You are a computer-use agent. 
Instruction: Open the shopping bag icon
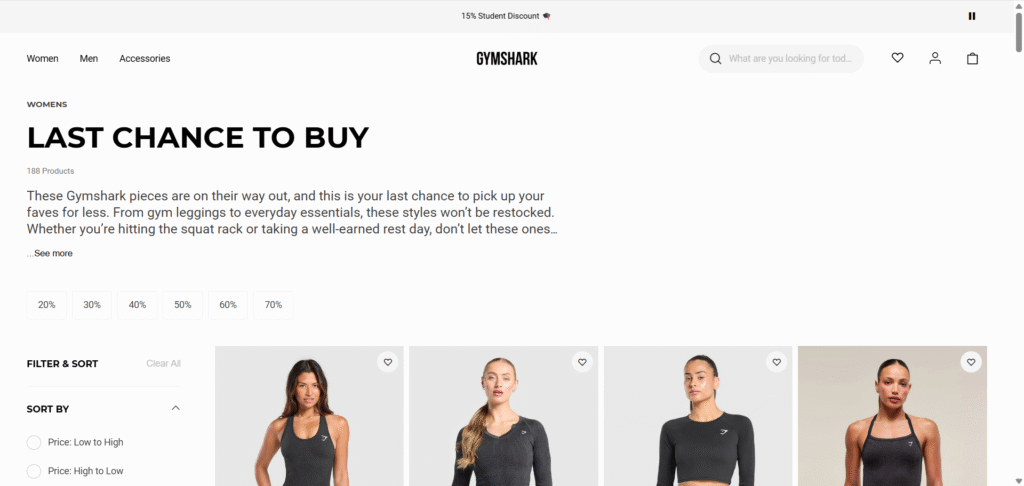click(972, 58)
